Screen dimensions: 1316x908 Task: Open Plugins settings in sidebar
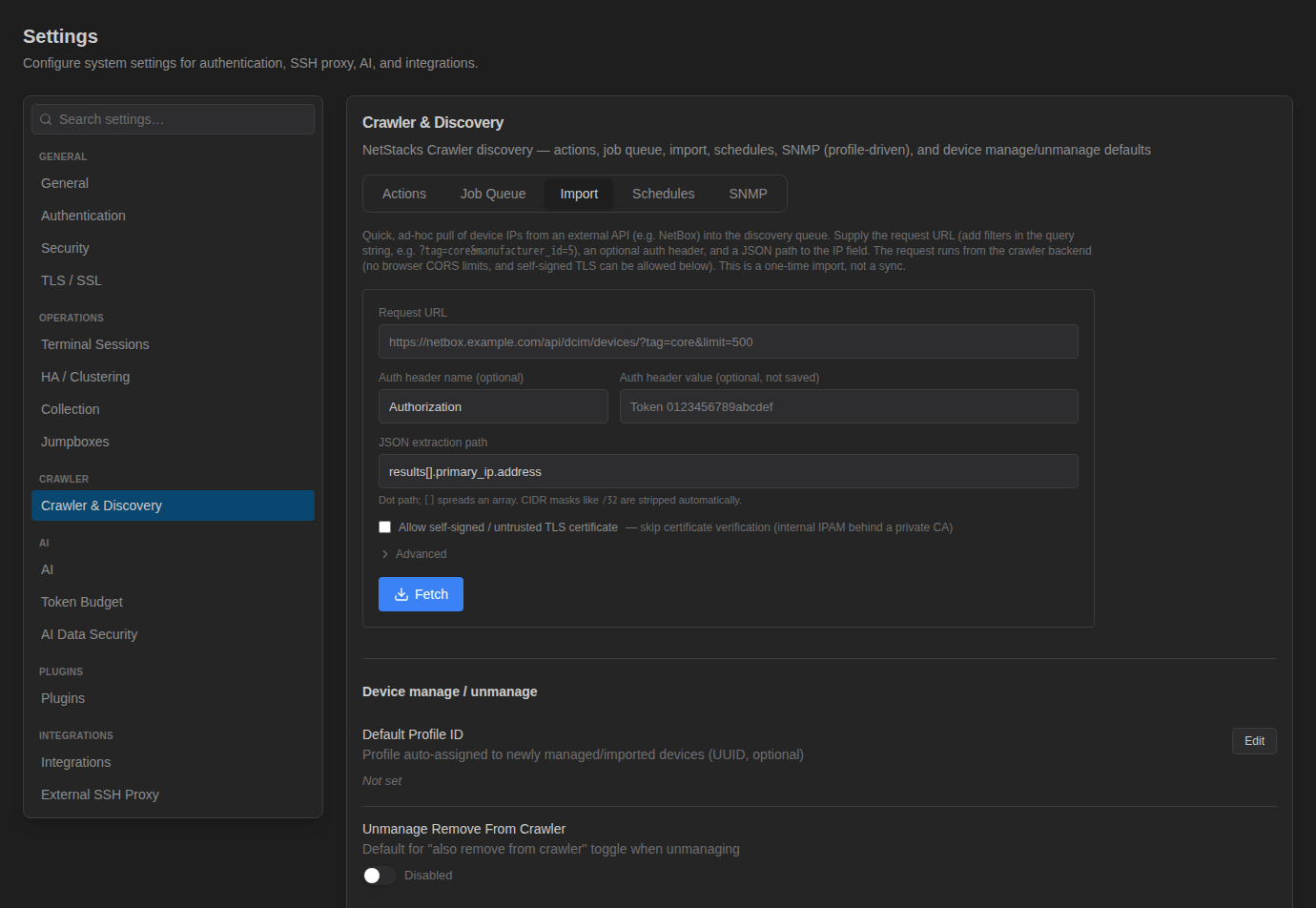pyautogui.click(x=173, y=698)
